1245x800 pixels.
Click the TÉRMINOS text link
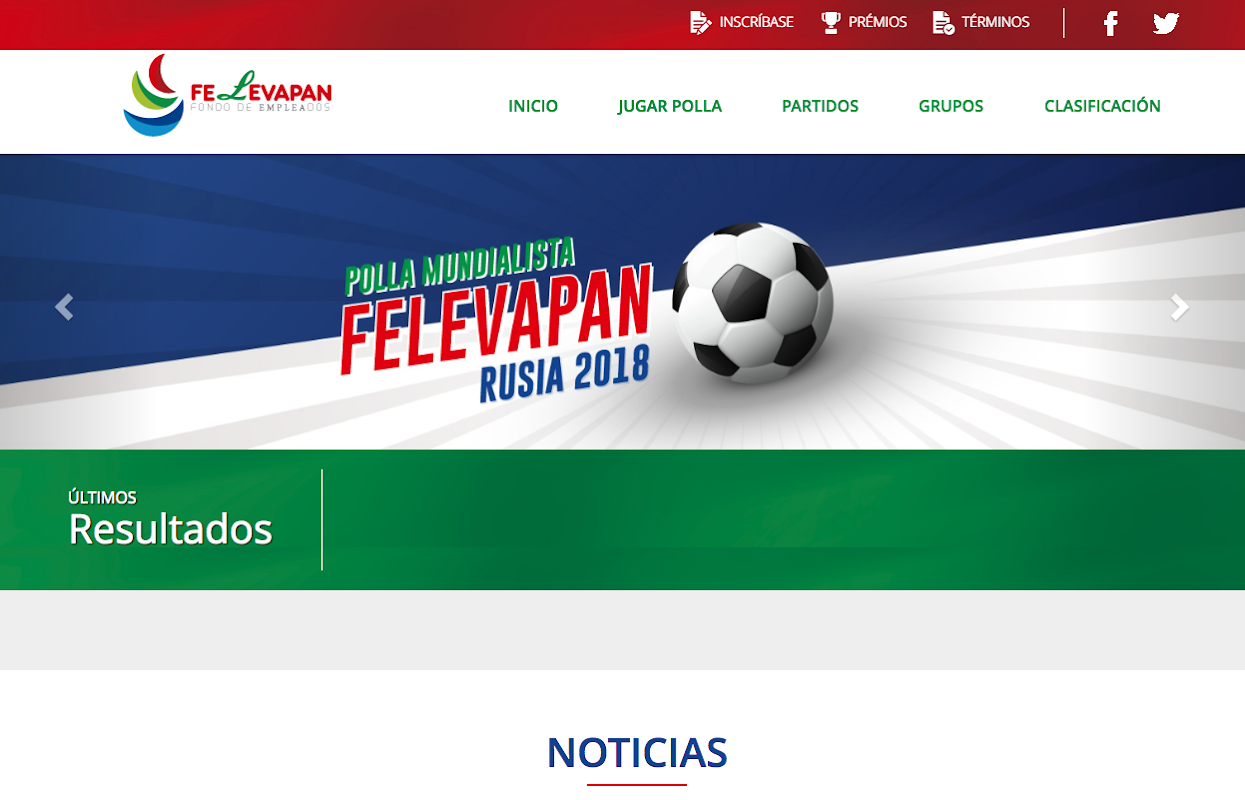point(996,22)
